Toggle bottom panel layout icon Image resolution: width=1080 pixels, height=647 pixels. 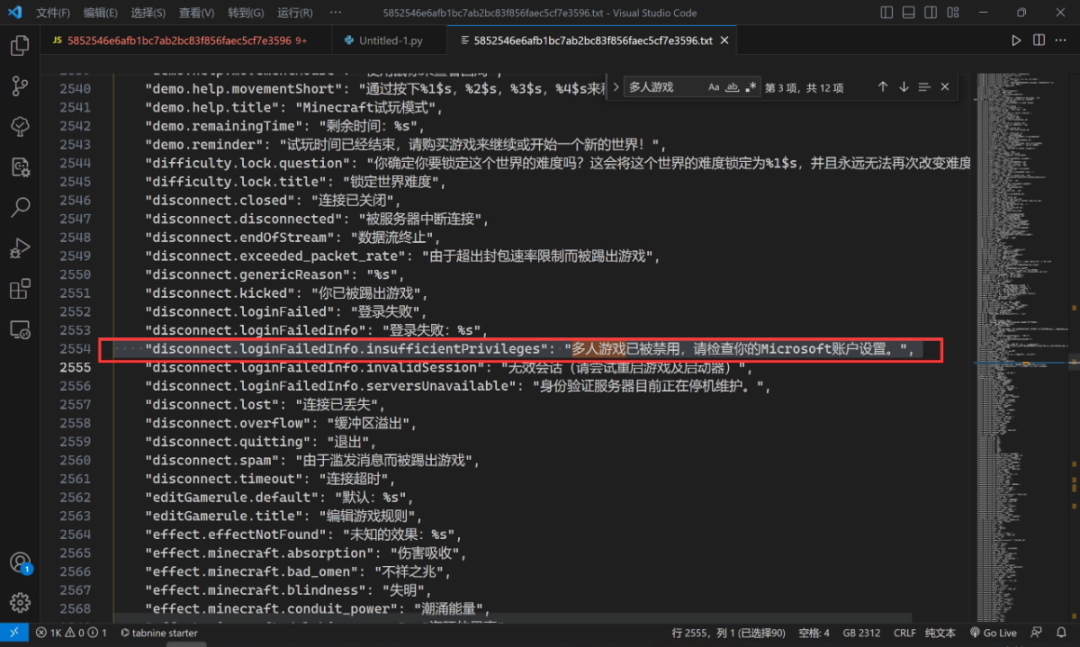[908, 12]
